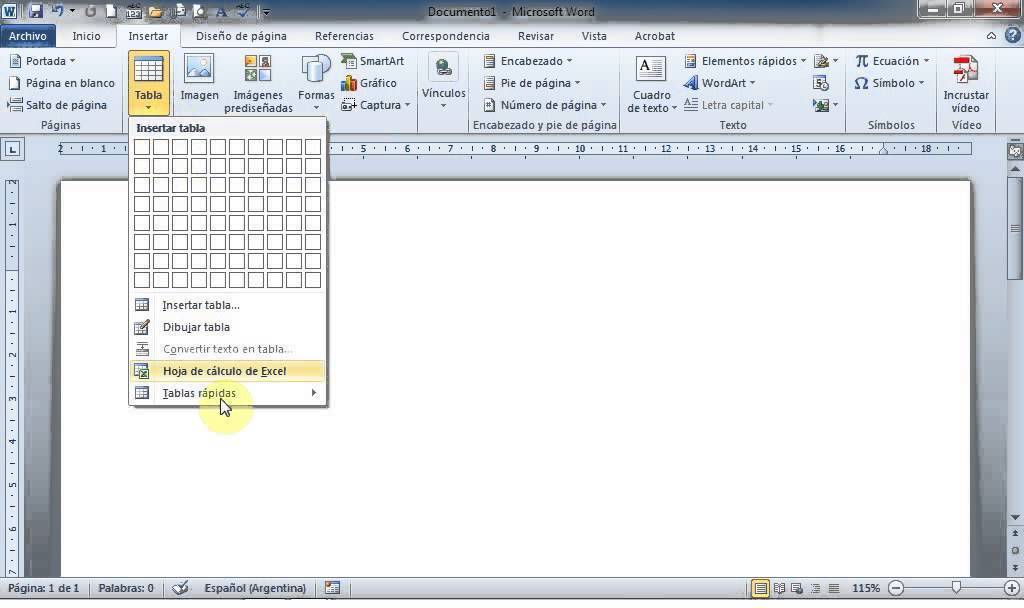Insert a SmartArt graphic
The image size is (1024, 608).
(373, 61)
